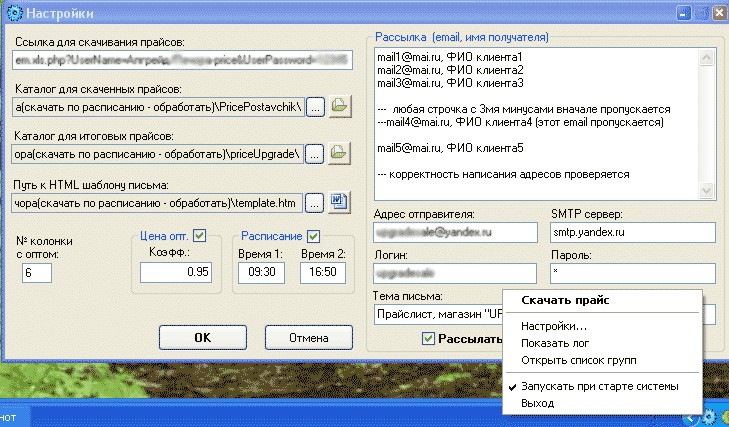This screenshot has width=729, height=427.
Task: Click the sender address field
Action: click(x=455, y=232)
